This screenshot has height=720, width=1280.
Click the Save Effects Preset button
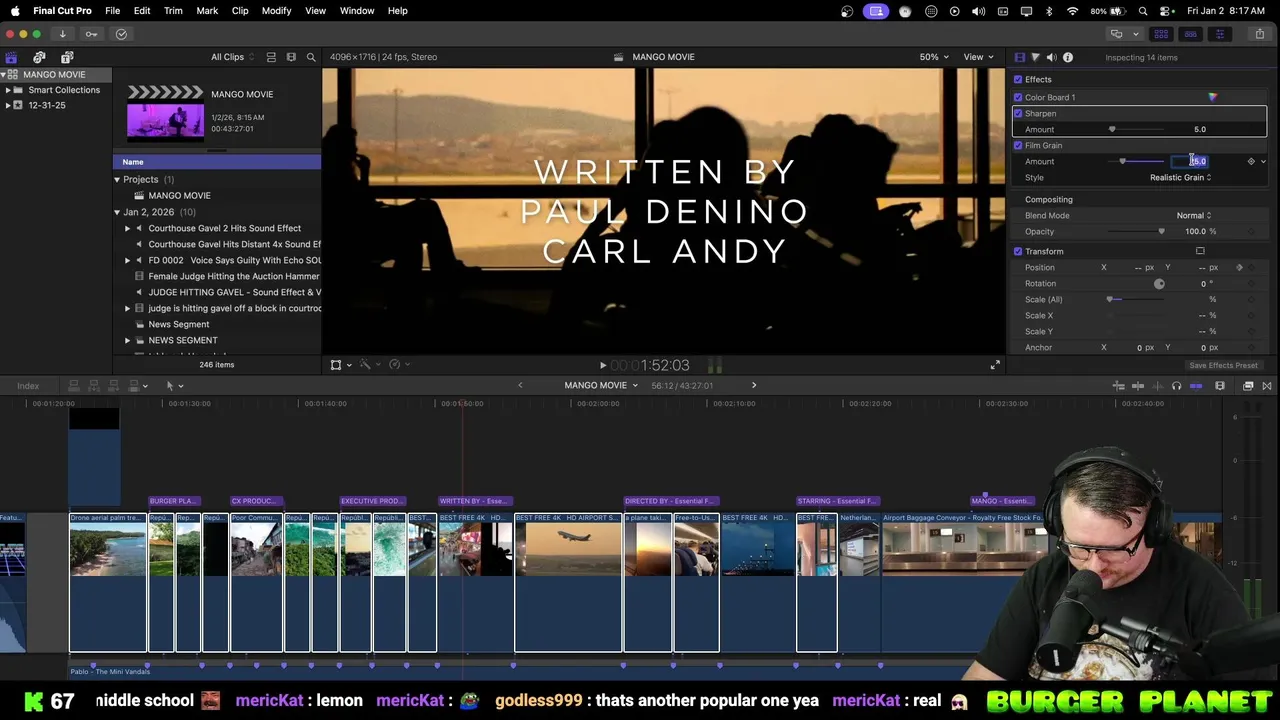tap(1223, 365)
